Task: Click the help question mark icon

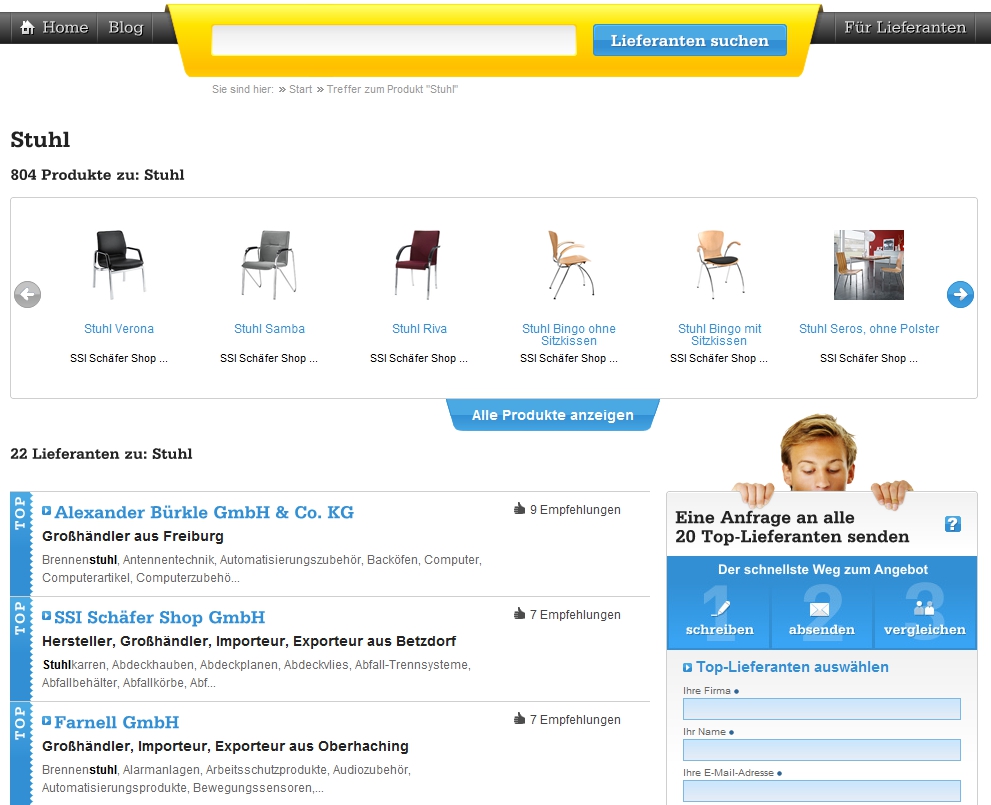Action: tap(953, 524)
